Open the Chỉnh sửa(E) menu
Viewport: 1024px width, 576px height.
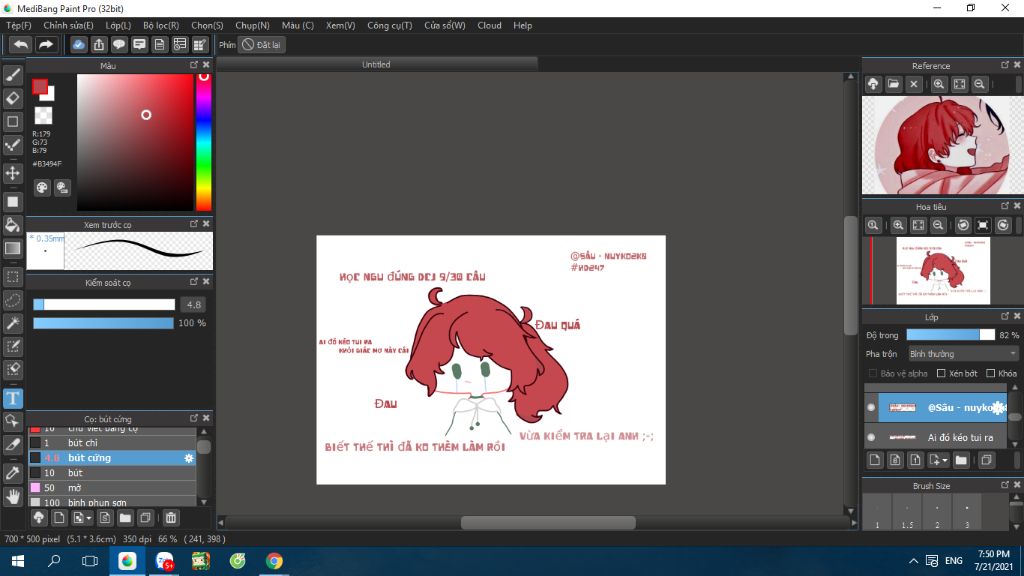68,25
